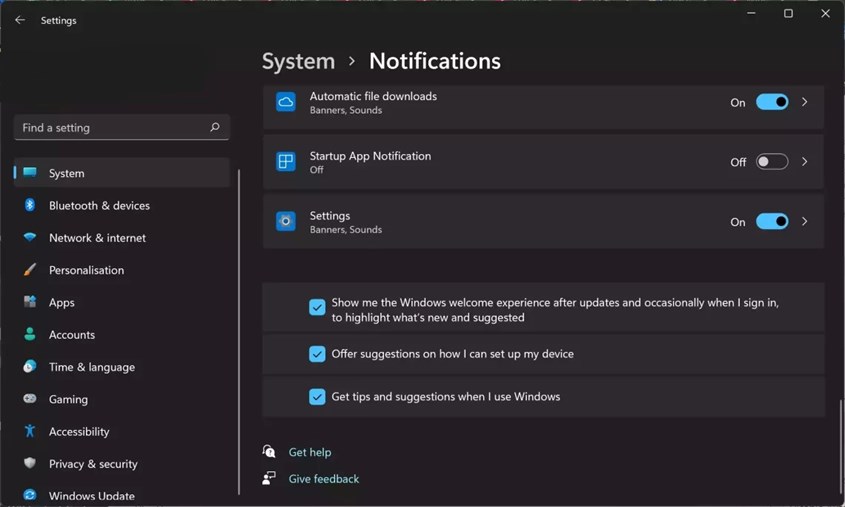This screenshot has height=507, width=845.
Task: Click the Windows Update refresh icon
Action: point(30,495)
